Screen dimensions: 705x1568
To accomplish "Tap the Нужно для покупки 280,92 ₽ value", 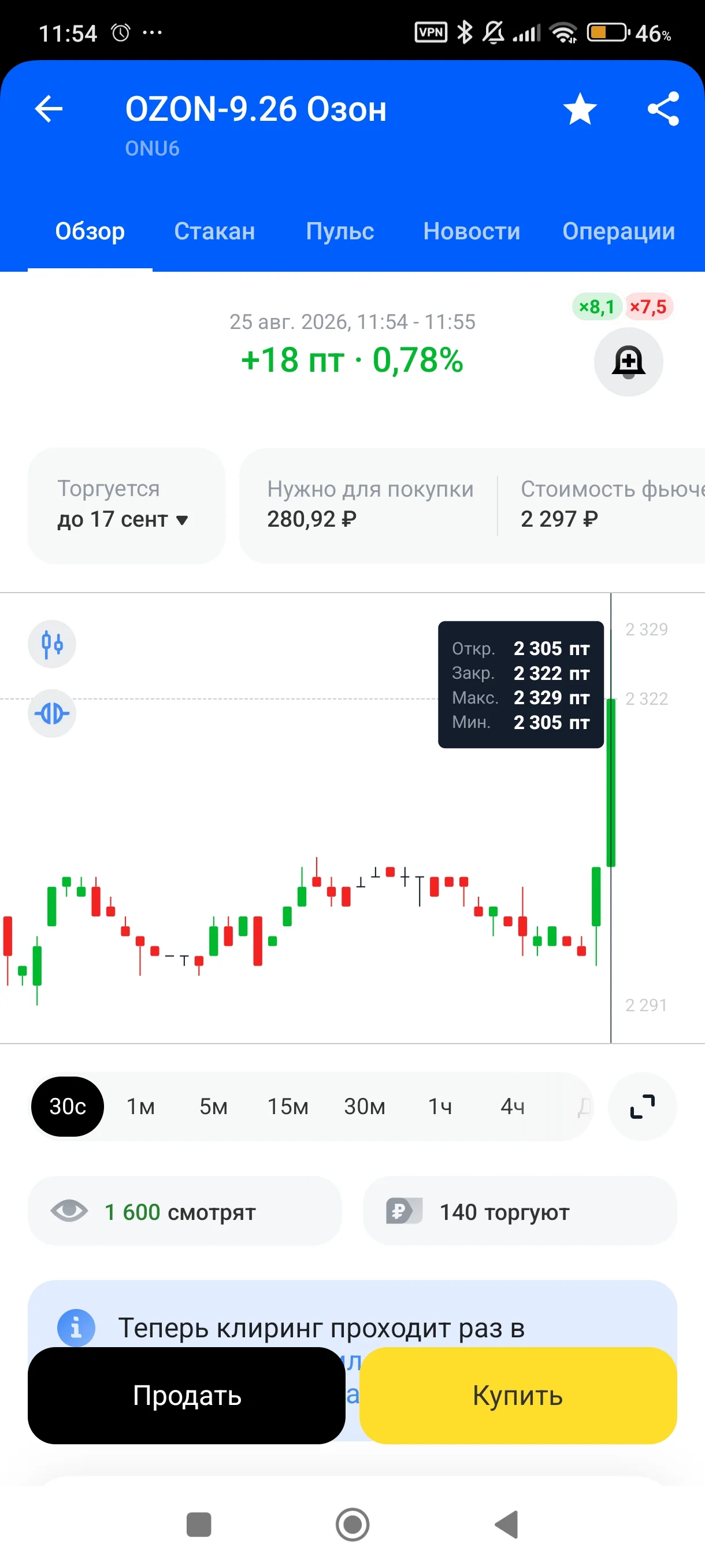I will pos(311,519).
